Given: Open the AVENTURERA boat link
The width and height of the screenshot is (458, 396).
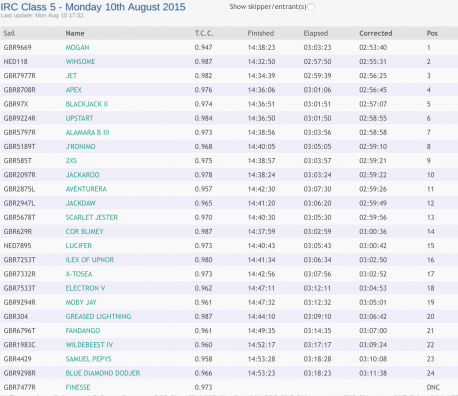Looking at the screenshot, I should (x=86, y=189).
